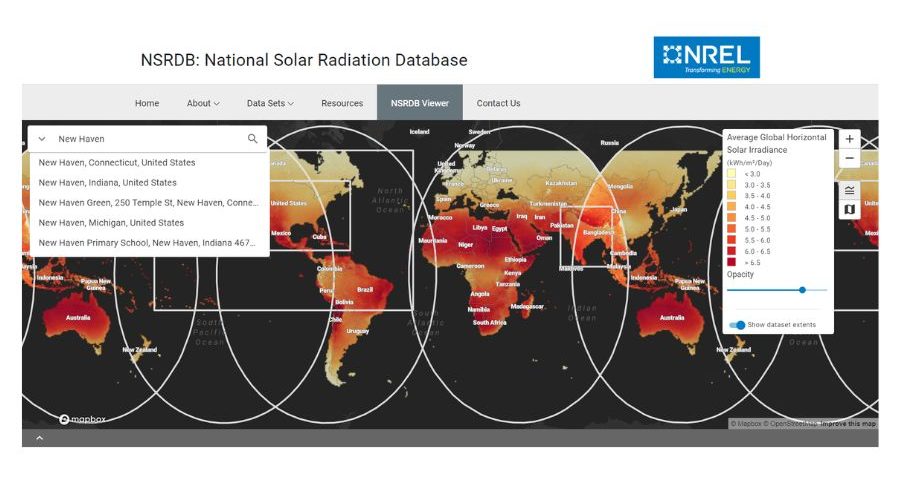Zoom in on the map
The height and width of the screenshot is (483, 900).
pyautogui.click(x=849, y=139)
